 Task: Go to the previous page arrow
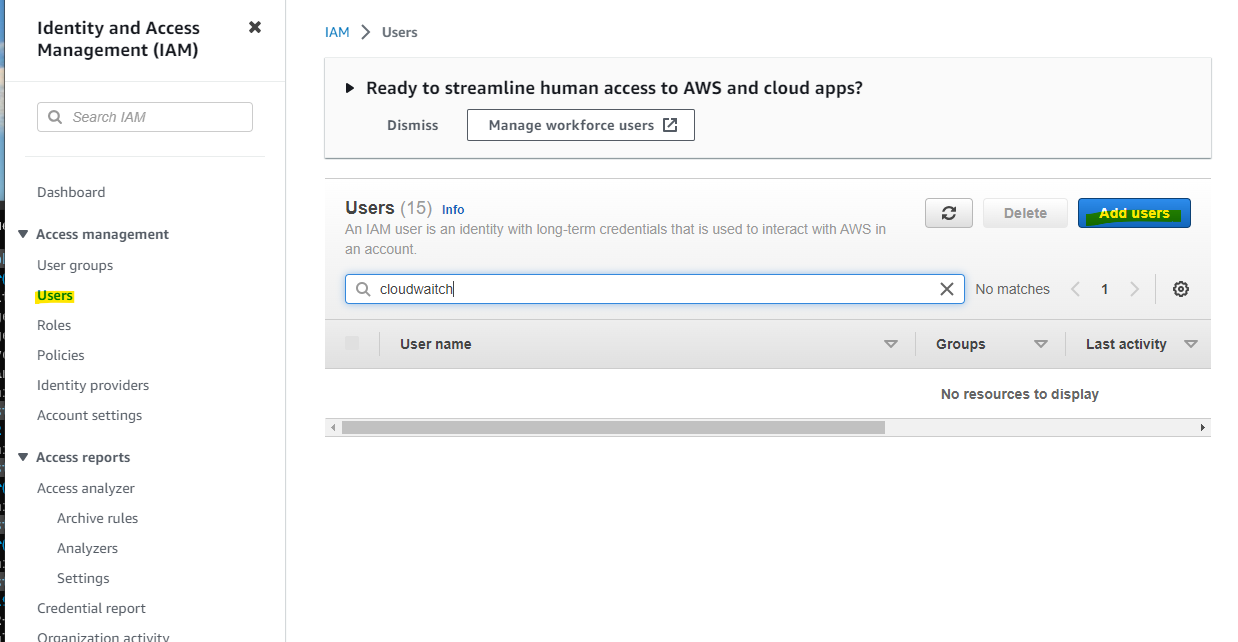(1075, 289)
